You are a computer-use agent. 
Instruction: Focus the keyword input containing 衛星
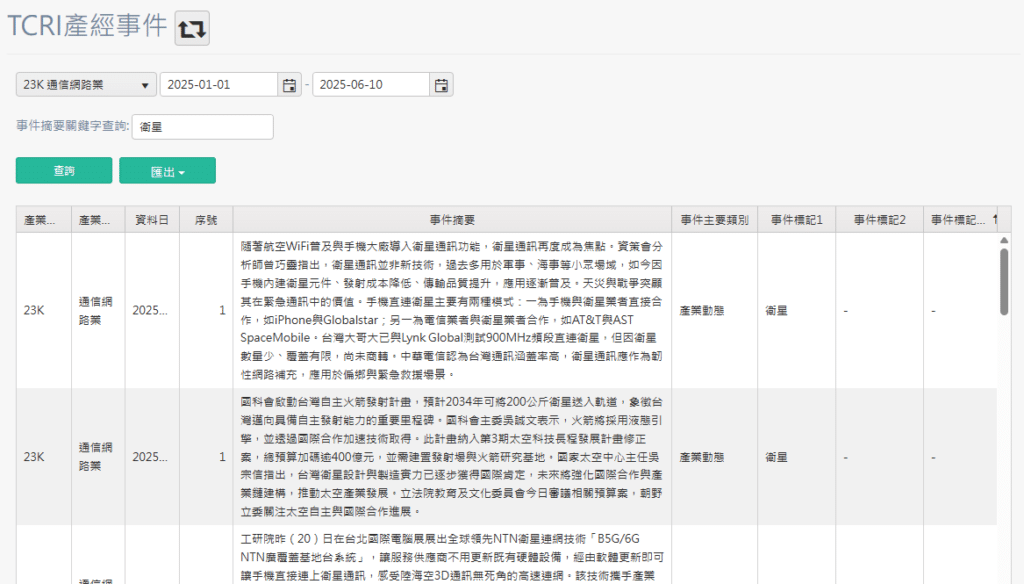[202, 127]
